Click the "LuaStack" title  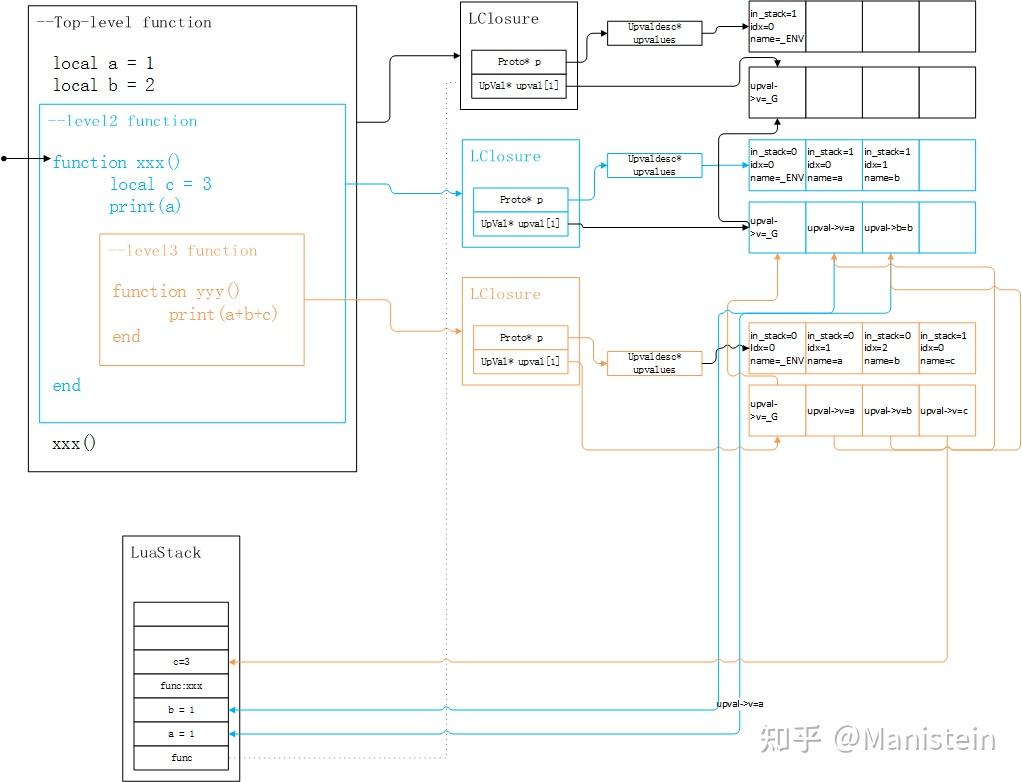[166, 553]
